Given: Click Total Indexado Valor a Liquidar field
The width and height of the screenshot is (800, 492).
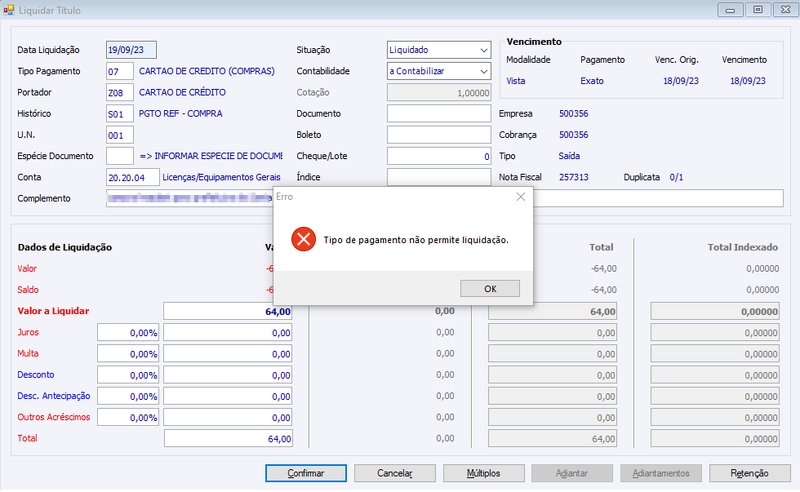Looking at the screenshot, I should [x=715, y=311].
